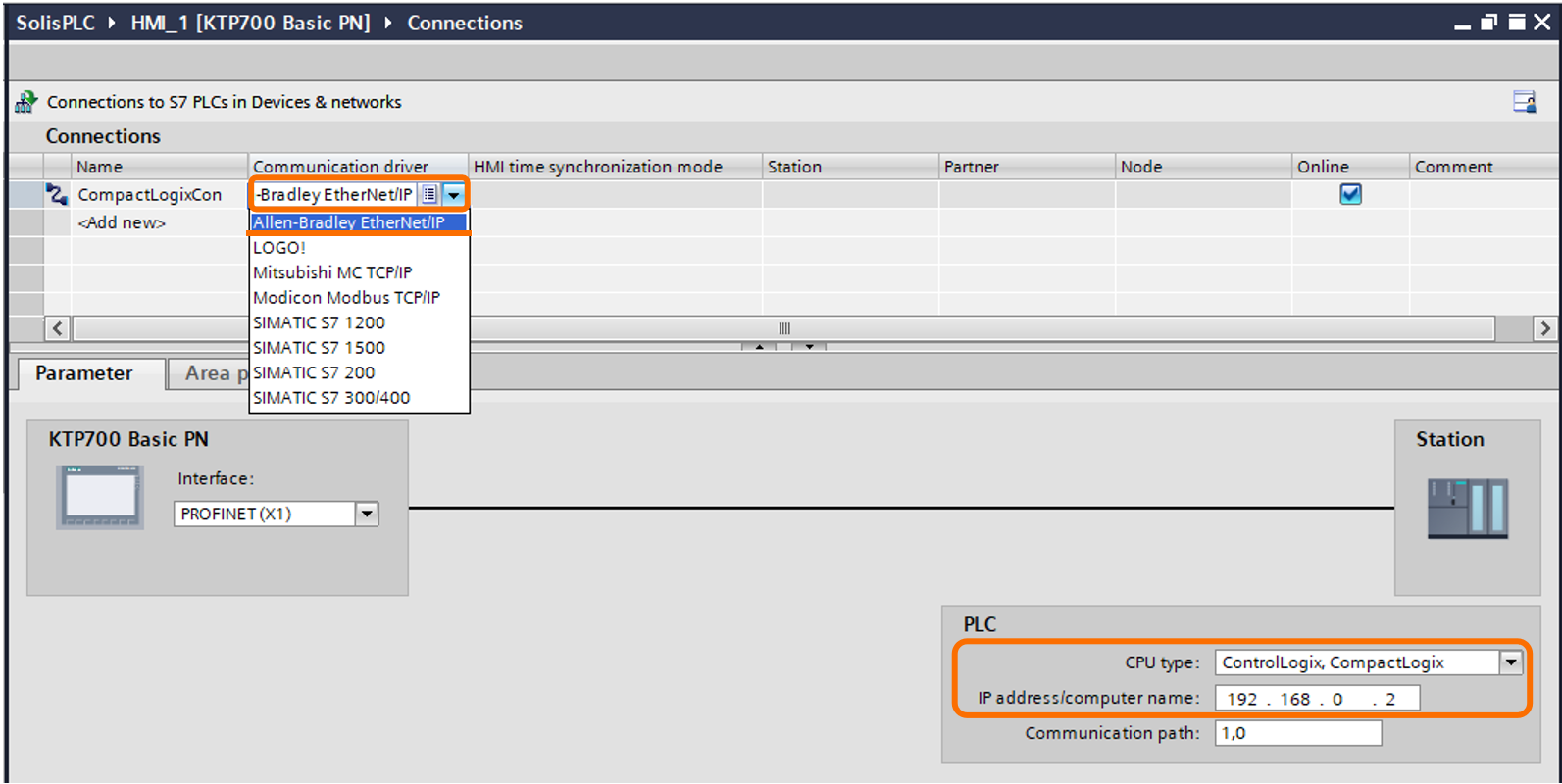Screen dimensions: 1562x784
Task: Click SolisPLC in the breadcrumb
Action: click(55, 23)
